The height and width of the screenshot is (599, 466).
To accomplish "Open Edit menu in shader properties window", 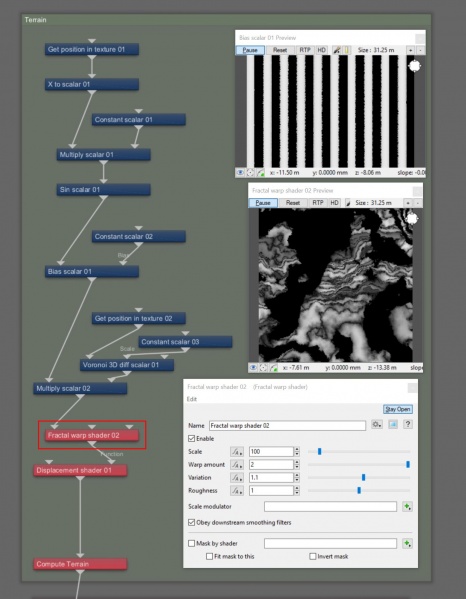I will [192, 399].
